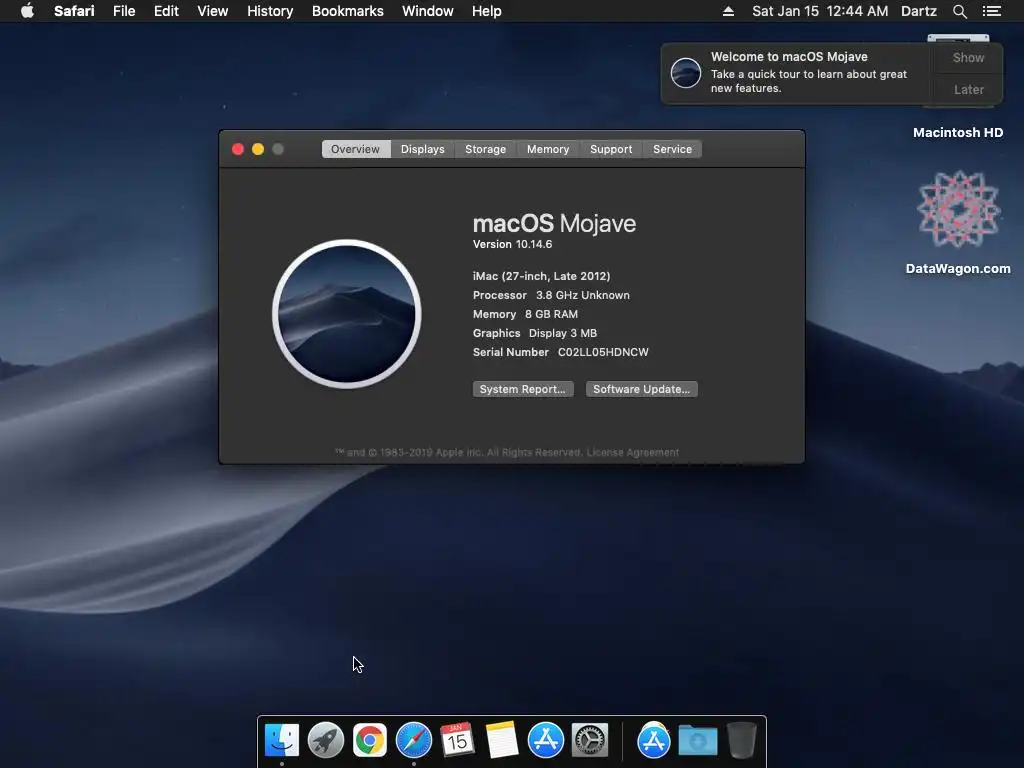
Task: Select the Overview tab
Action: pyautogui.click(x=355, y=149)
